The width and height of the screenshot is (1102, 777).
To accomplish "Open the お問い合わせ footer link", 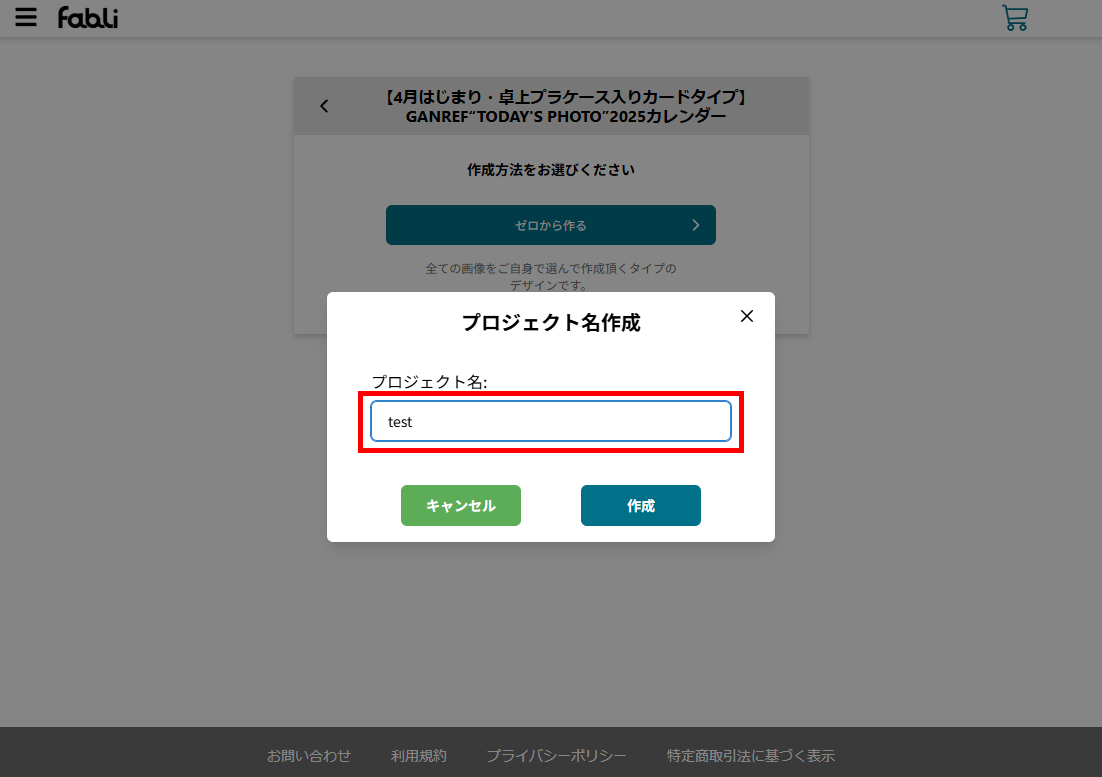I will [309, 756].
